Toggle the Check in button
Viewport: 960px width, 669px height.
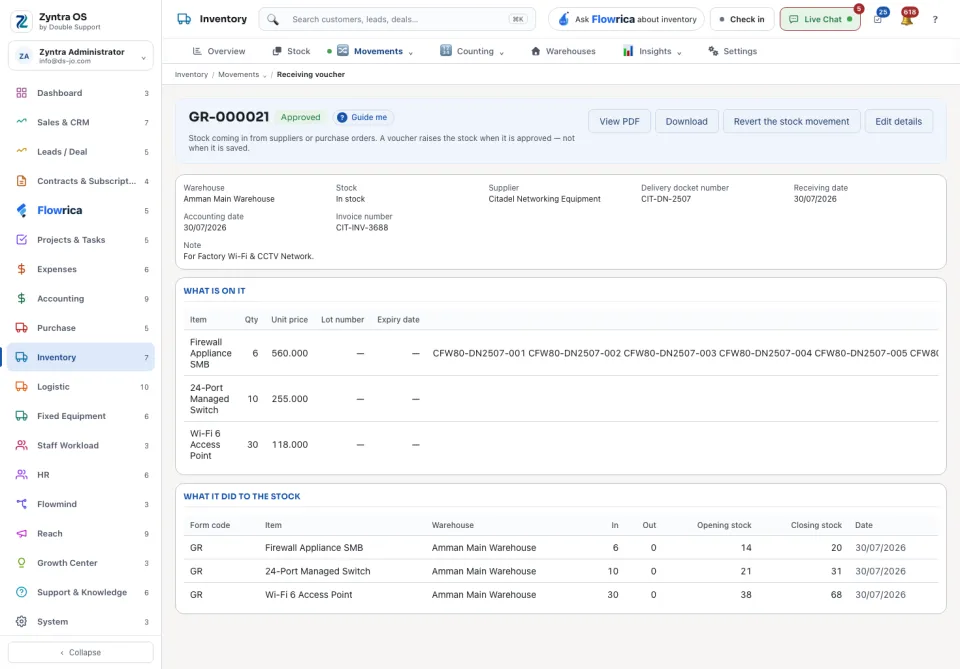click(741, 20)
